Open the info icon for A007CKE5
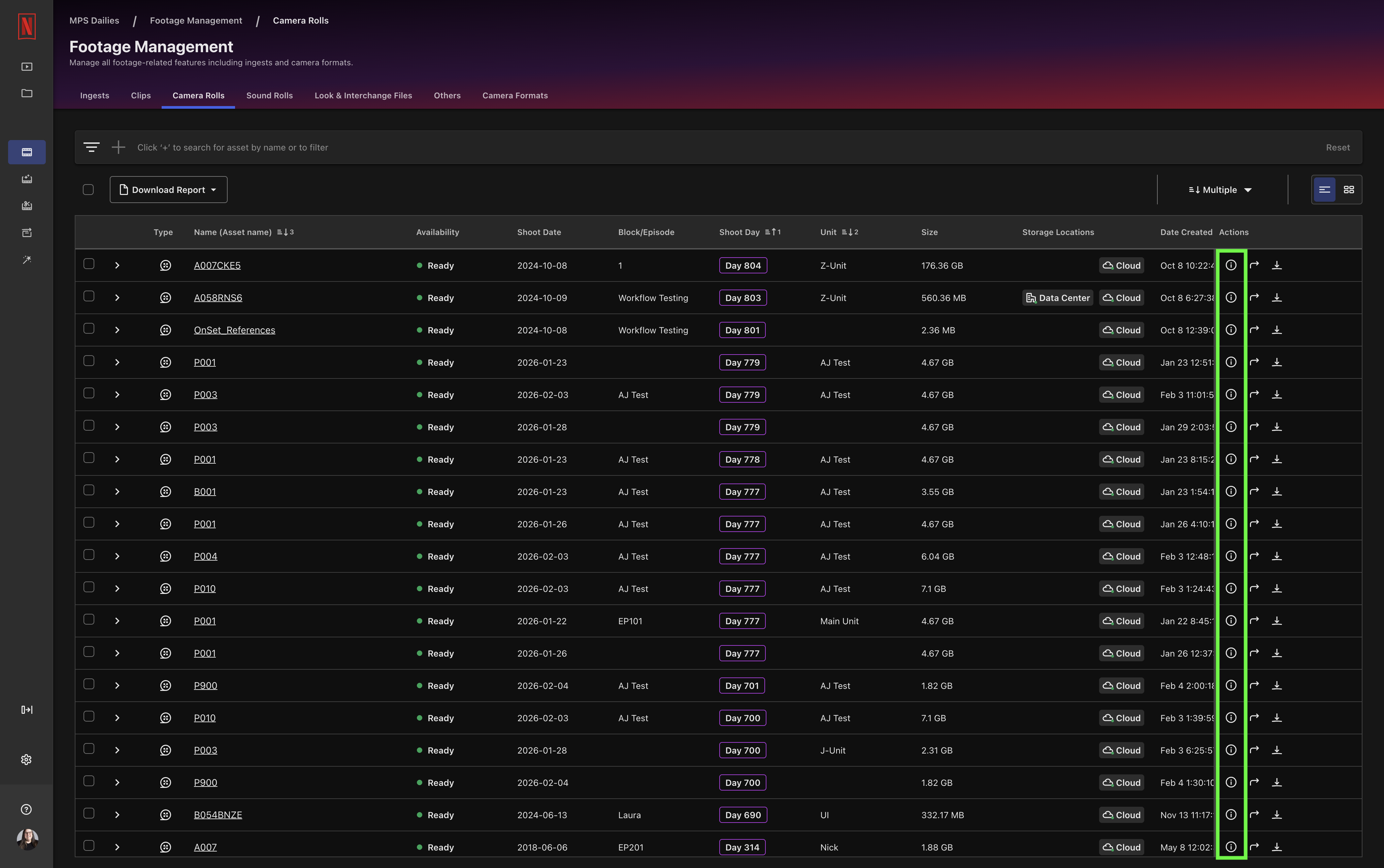Screen dimensions: 1384x868 (x=1231, y=265)
